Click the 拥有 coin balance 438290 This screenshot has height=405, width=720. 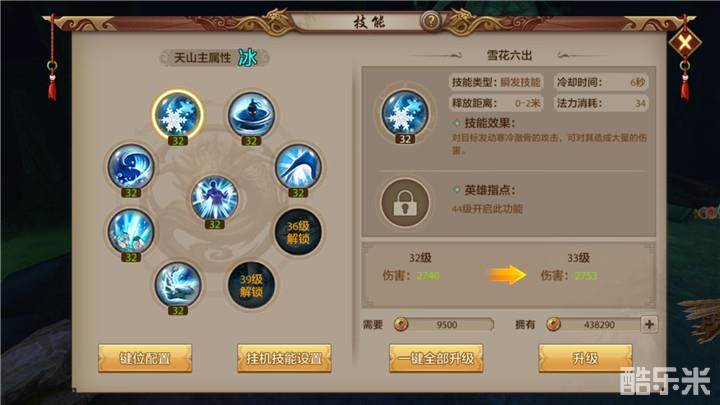(x=593, y=325)
